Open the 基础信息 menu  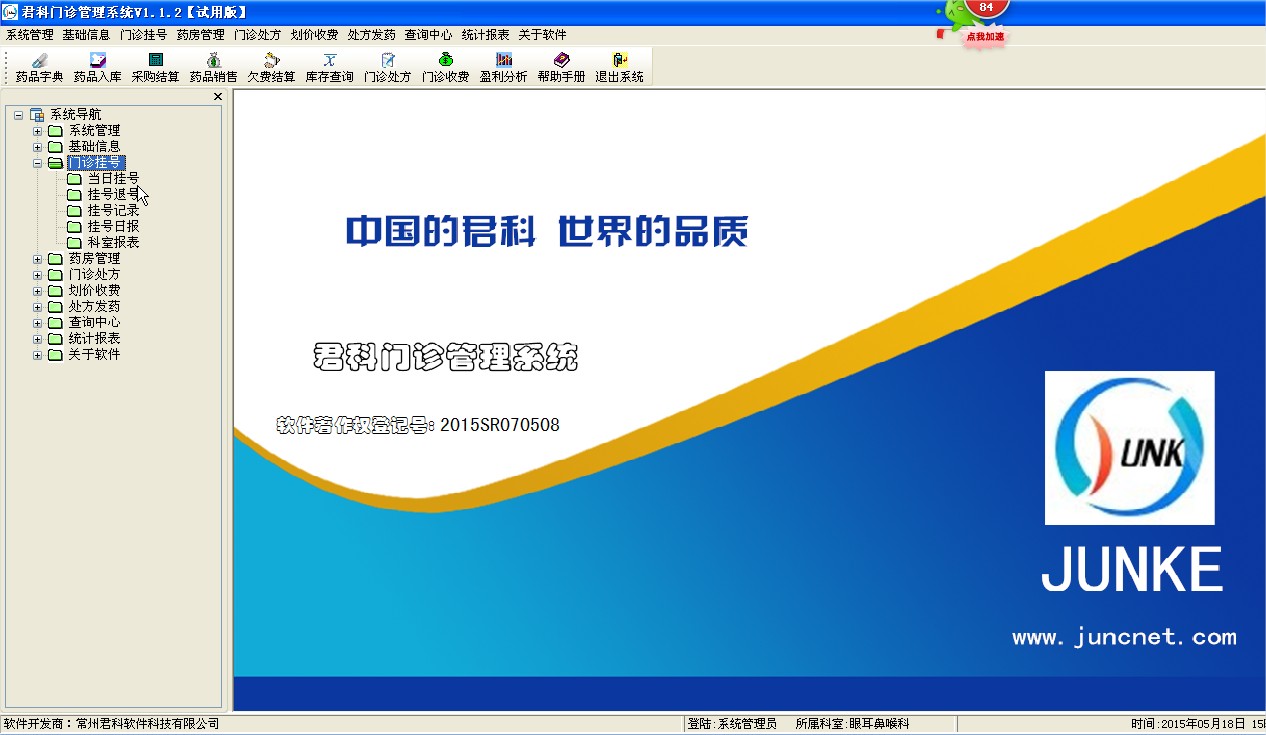pos(86,35)
